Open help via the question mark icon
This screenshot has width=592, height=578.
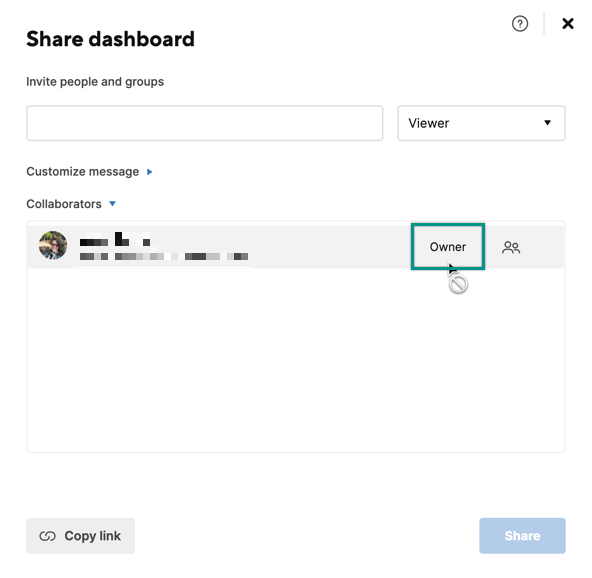coord(520,24)
